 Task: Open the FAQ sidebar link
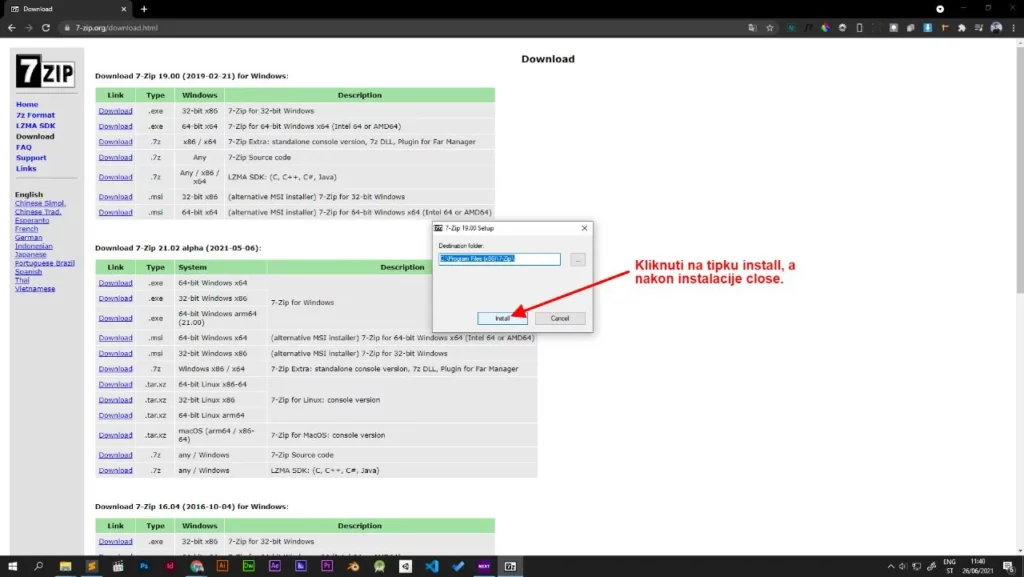click(24, 147)
